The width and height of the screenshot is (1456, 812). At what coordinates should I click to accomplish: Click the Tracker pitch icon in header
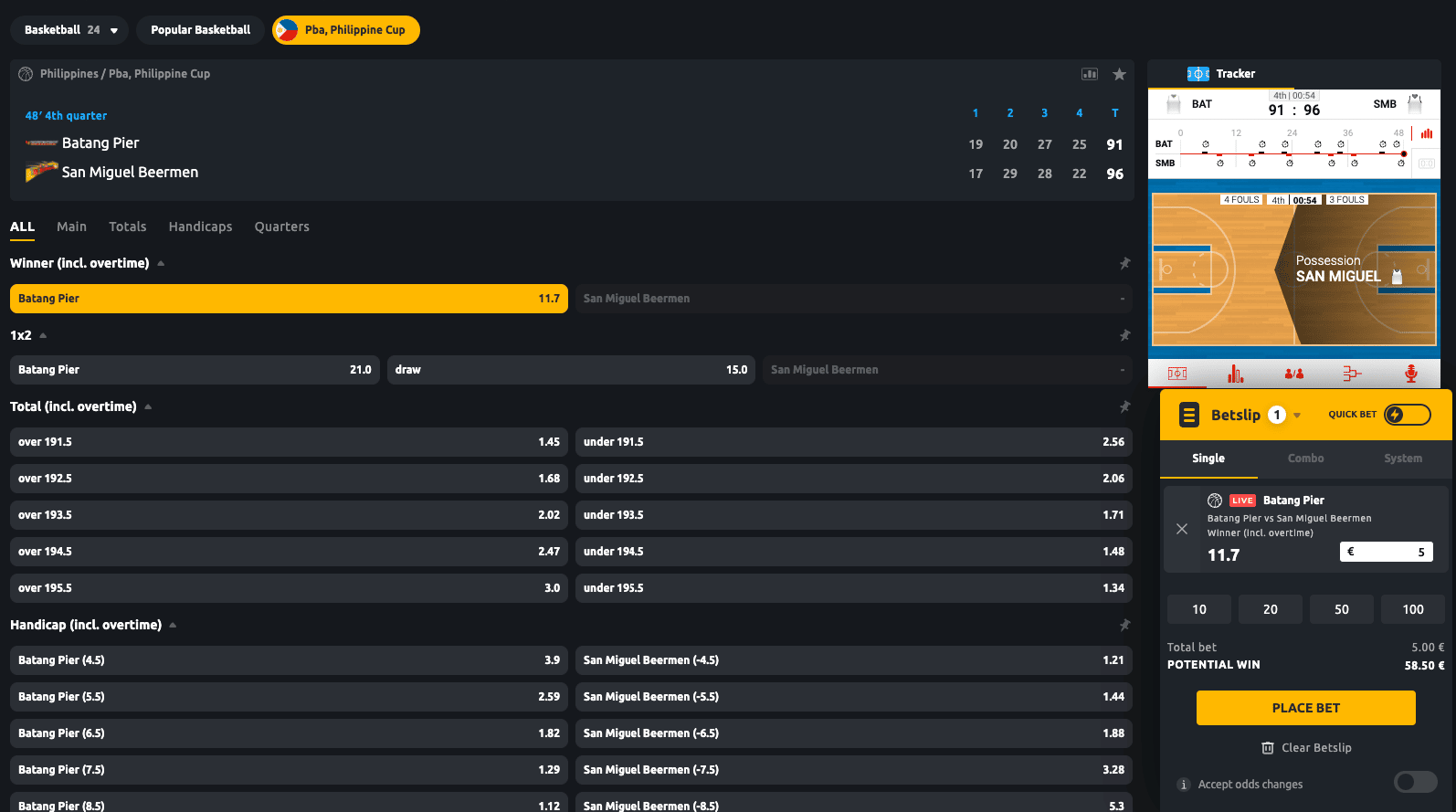tap(1198, 74)
